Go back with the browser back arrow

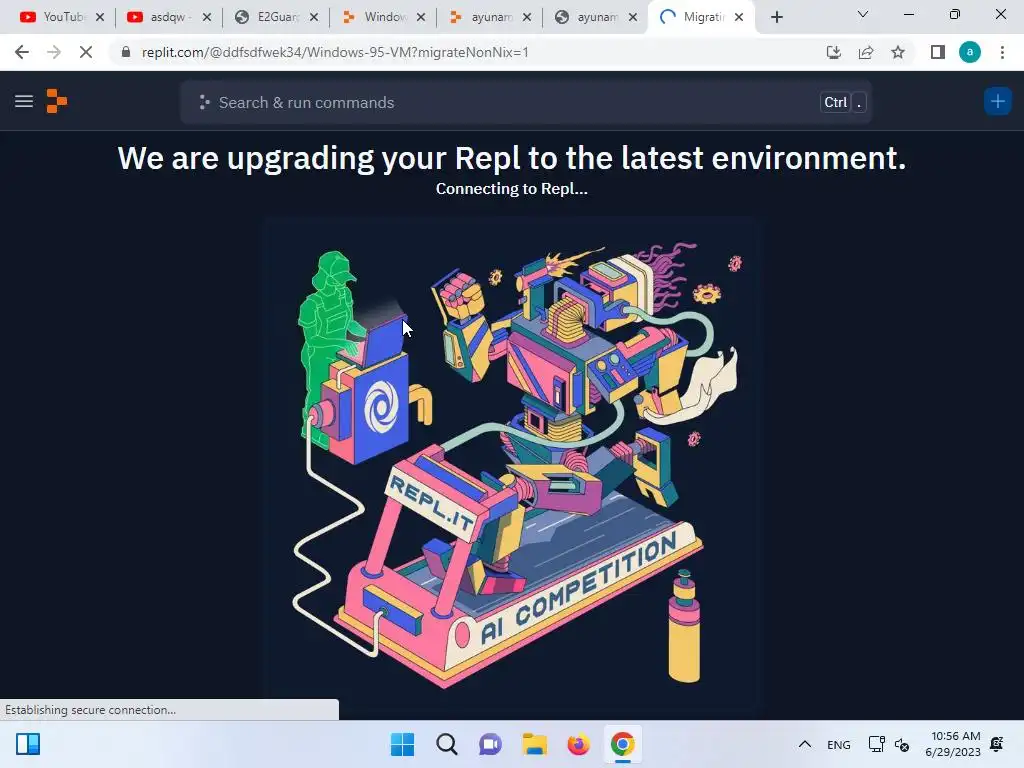click(x=22, y=52)
